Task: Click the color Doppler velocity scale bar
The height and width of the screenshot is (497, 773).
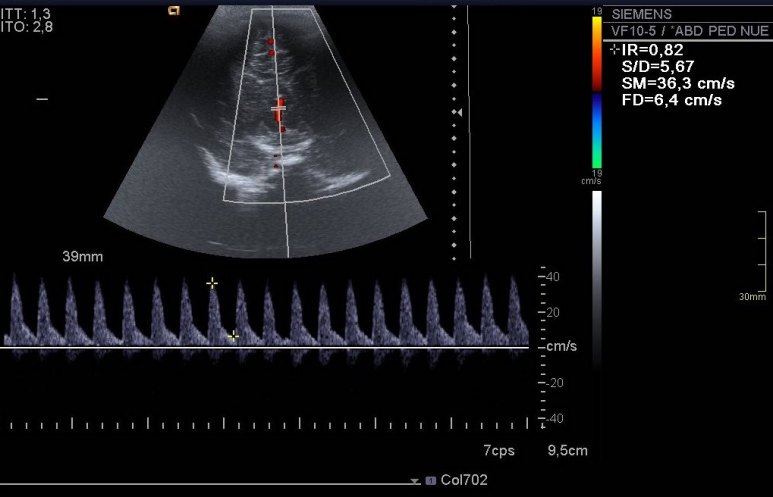Action: [x=596, y=92]
